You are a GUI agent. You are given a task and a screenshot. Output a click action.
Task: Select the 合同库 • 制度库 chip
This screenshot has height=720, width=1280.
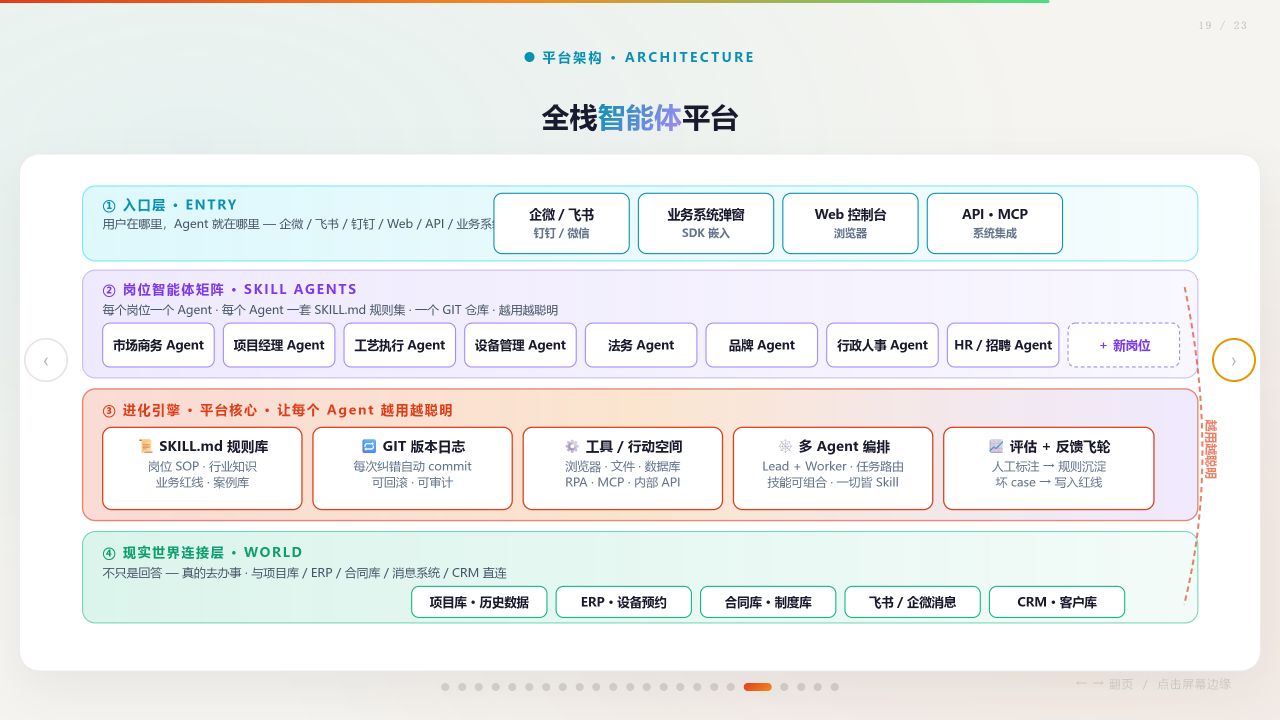coord(768,602)
